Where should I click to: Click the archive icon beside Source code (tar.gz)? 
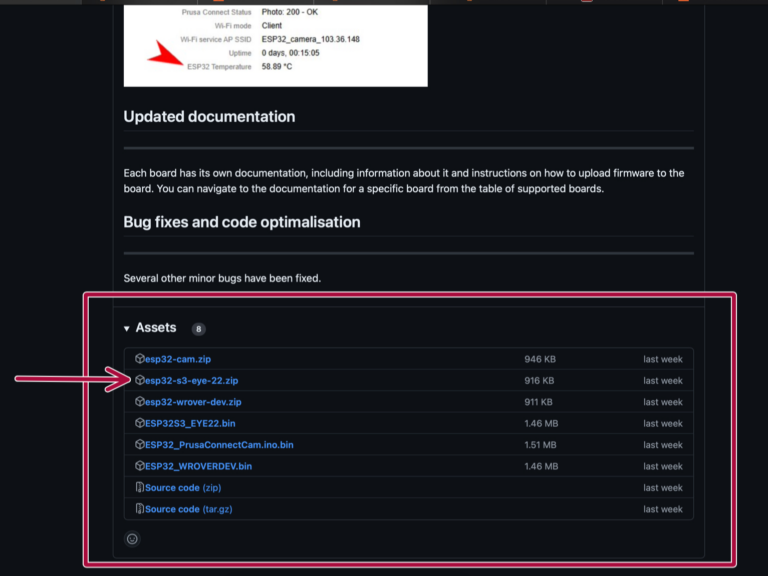point(140,509)
